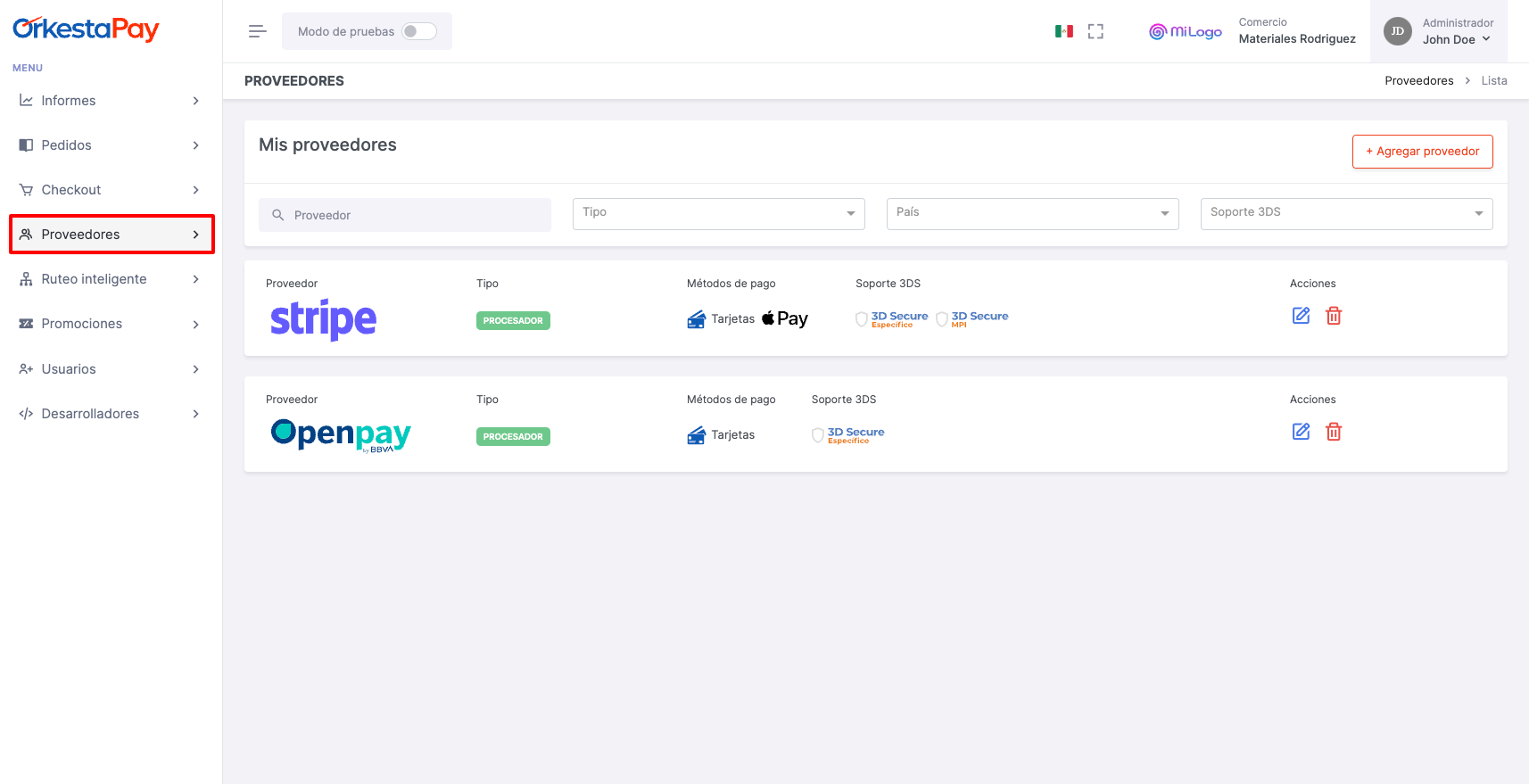Open the John Doe user menu

1438,31
